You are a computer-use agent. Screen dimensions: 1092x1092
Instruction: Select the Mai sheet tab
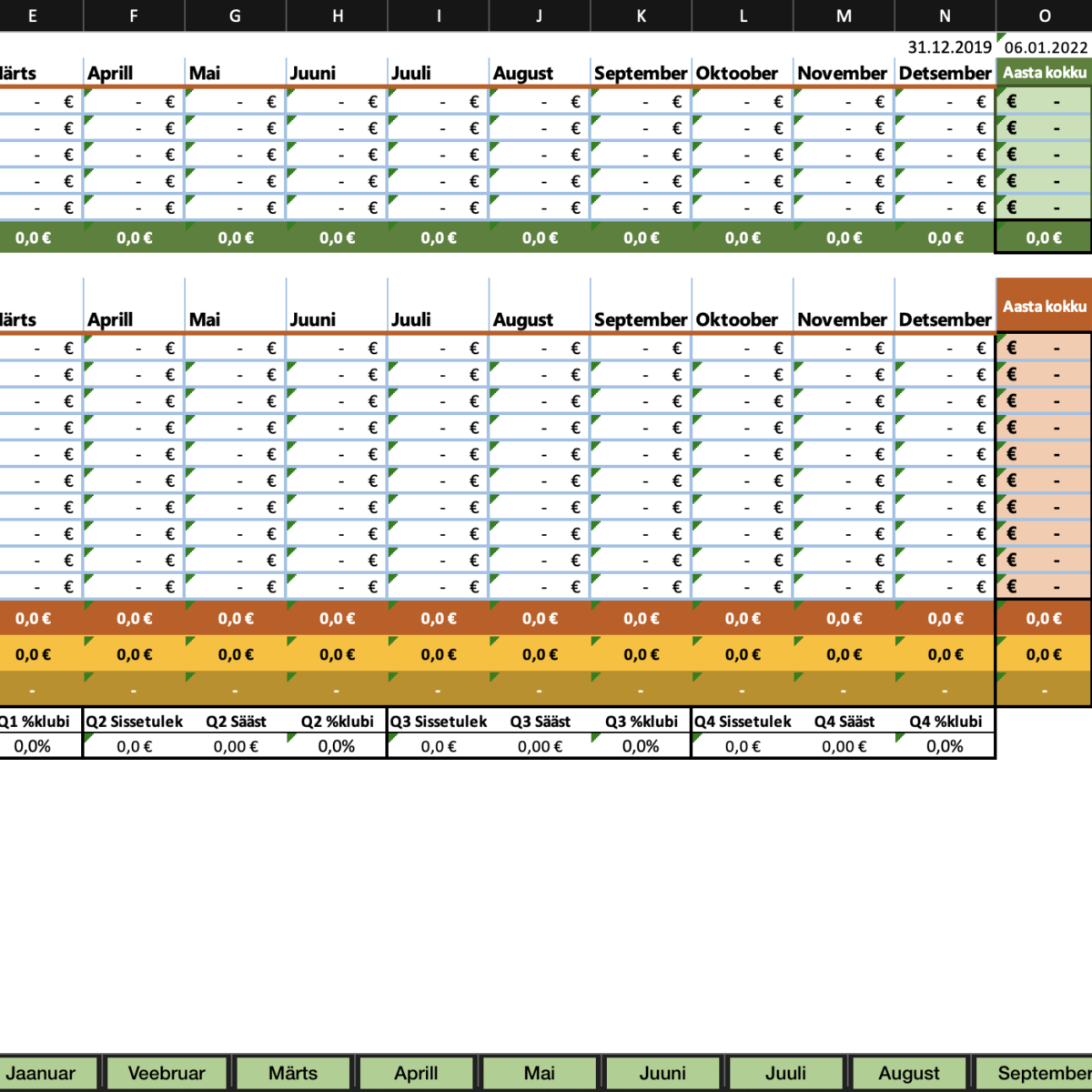540,1073
